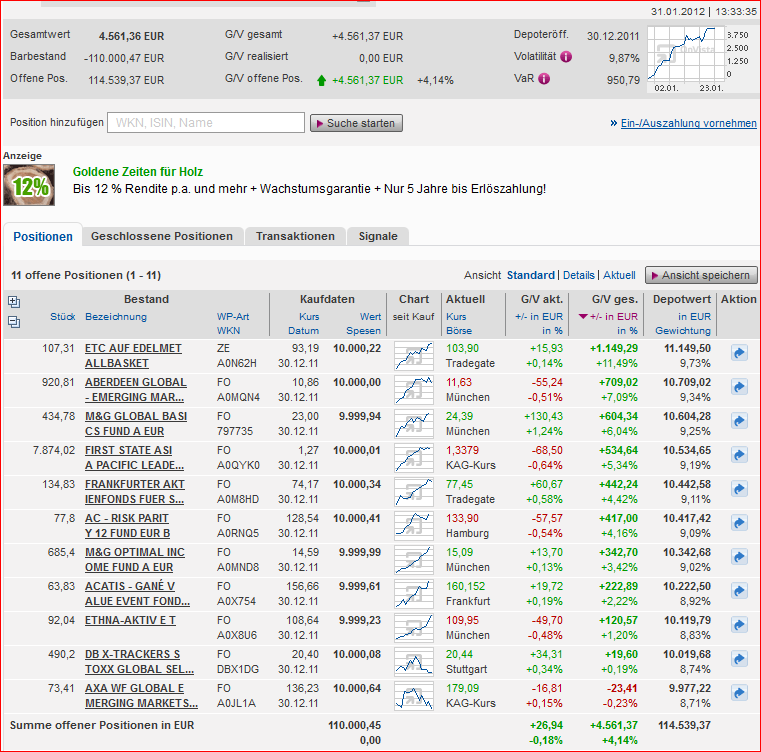Click action arrow icon for ACATIS - GANÉ row
761x752 pixels.
tap(739, 591)
